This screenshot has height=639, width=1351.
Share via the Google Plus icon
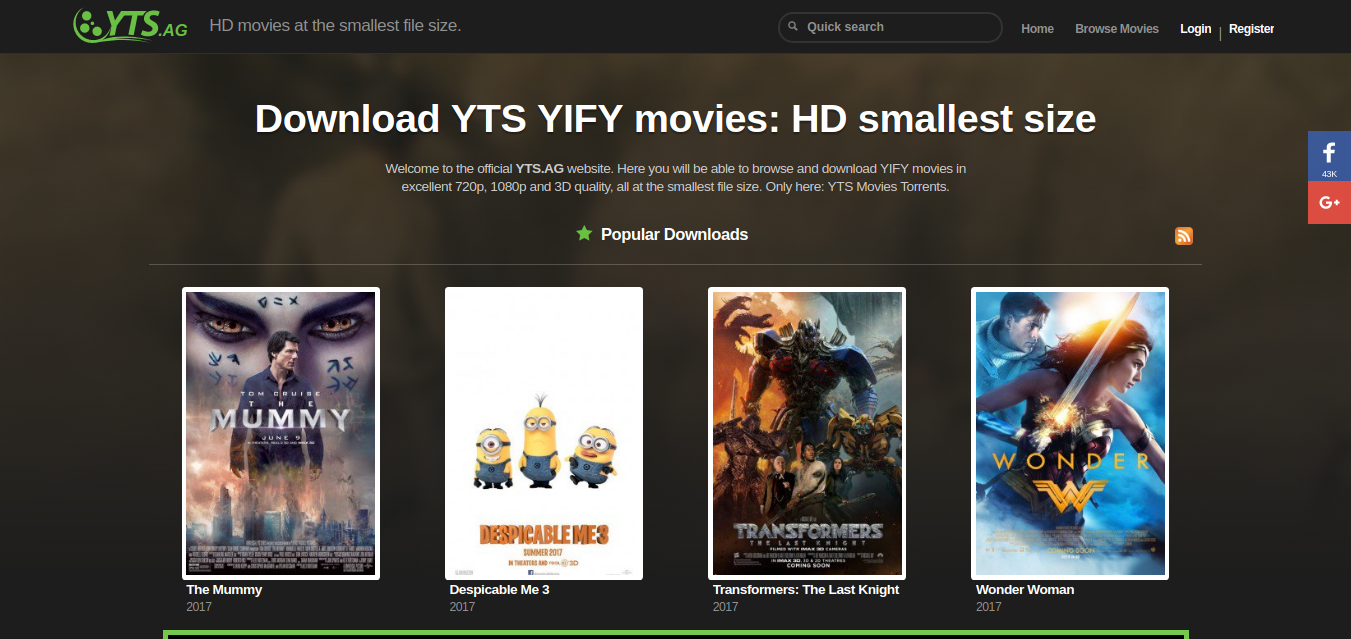click(x=1329, y=203)
